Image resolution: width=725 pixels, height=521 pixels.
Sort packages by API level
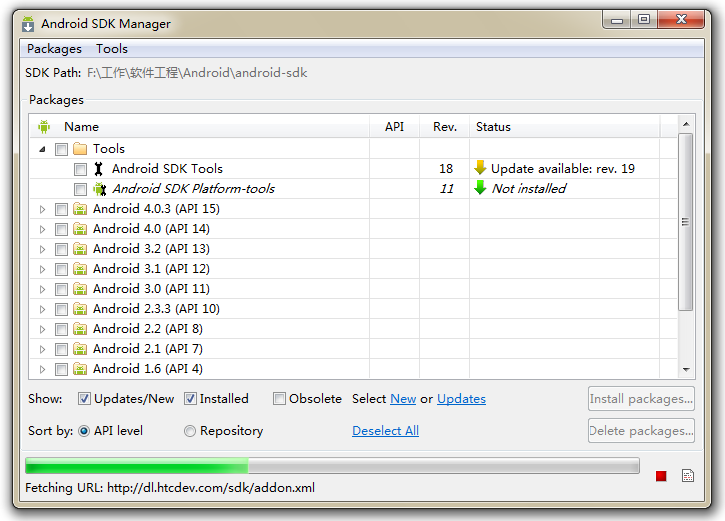(84, 431)
